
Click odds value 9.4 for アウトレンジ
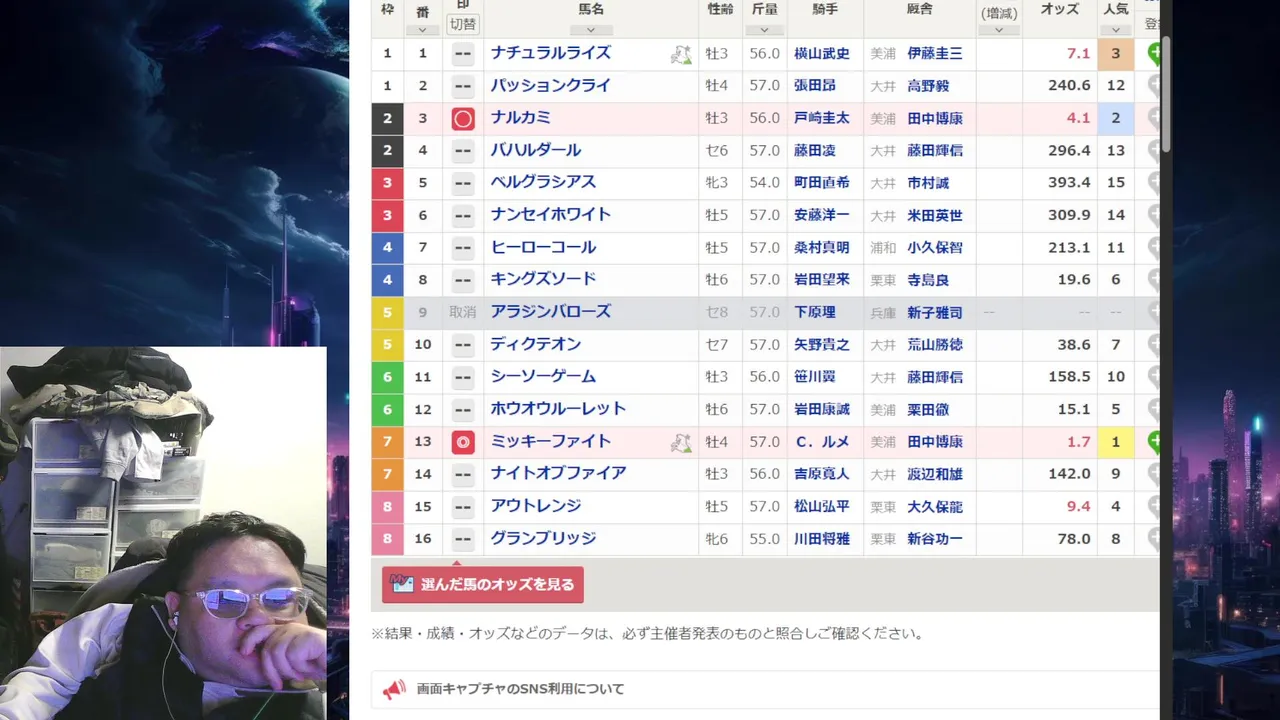point(1079,506)
